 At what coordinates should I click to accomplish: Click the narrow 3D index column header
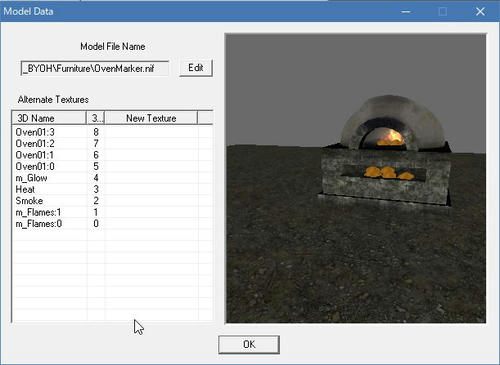coord(95,118)
